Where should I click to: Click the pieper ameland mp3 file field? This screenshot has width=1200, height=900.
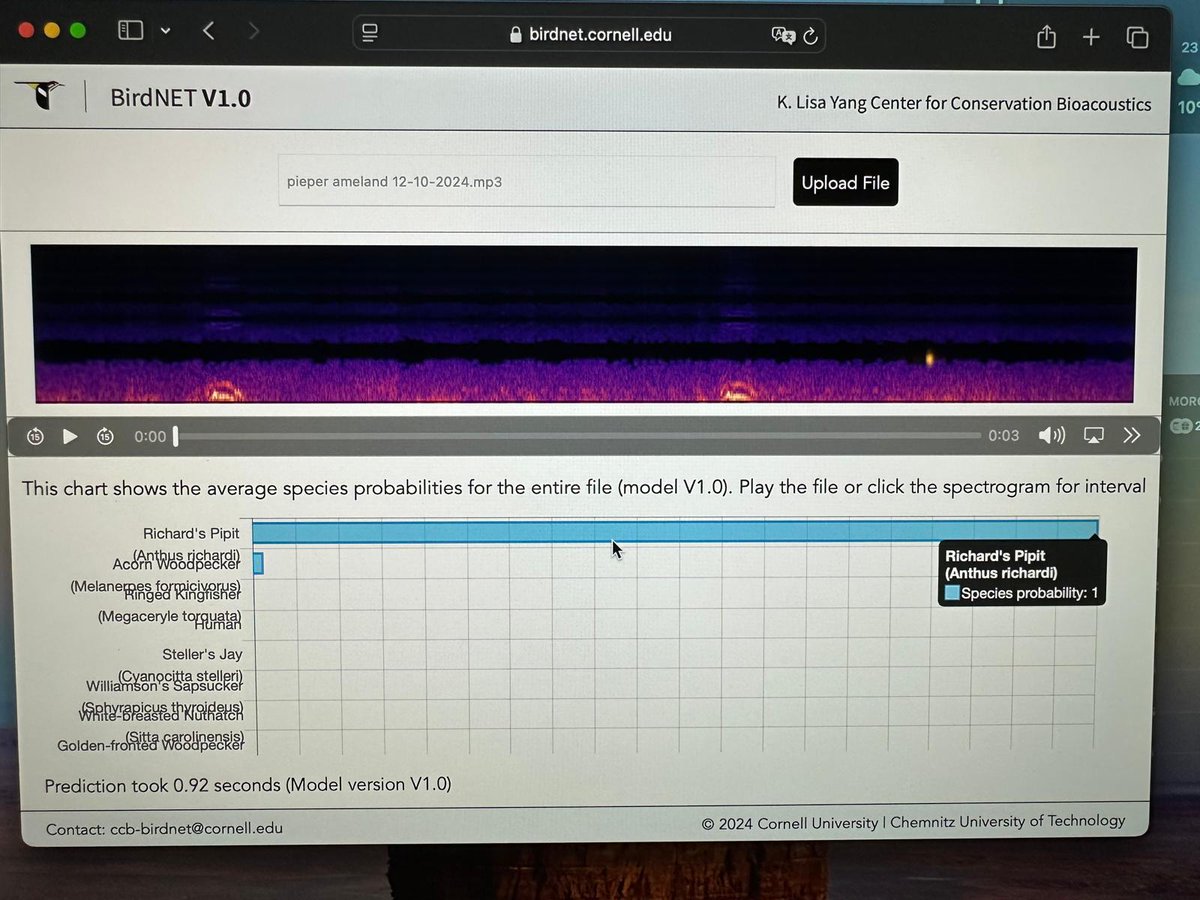tap(527, 181)
